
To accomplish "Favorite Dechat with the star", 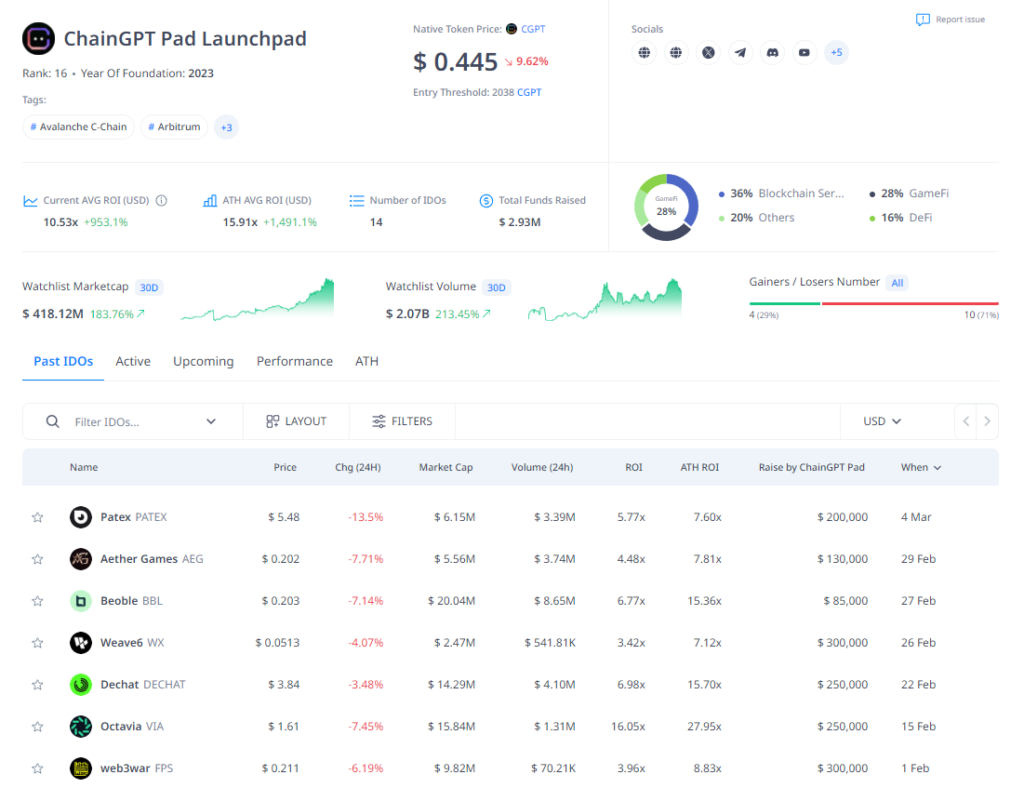I will coord(38,684).
